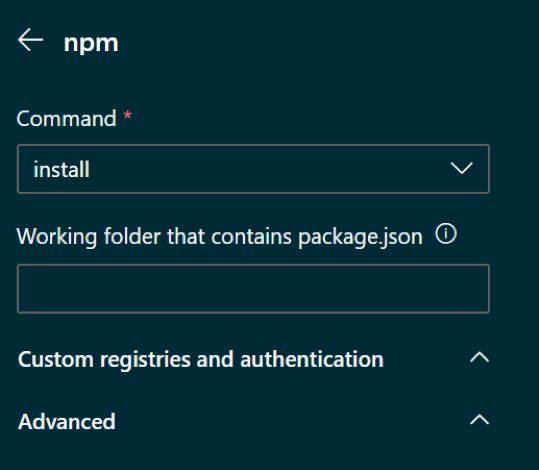Viewport: 539px width, 470px height.
Task: Click the red required asterisk next to Command
Action: tap(128, 115)
